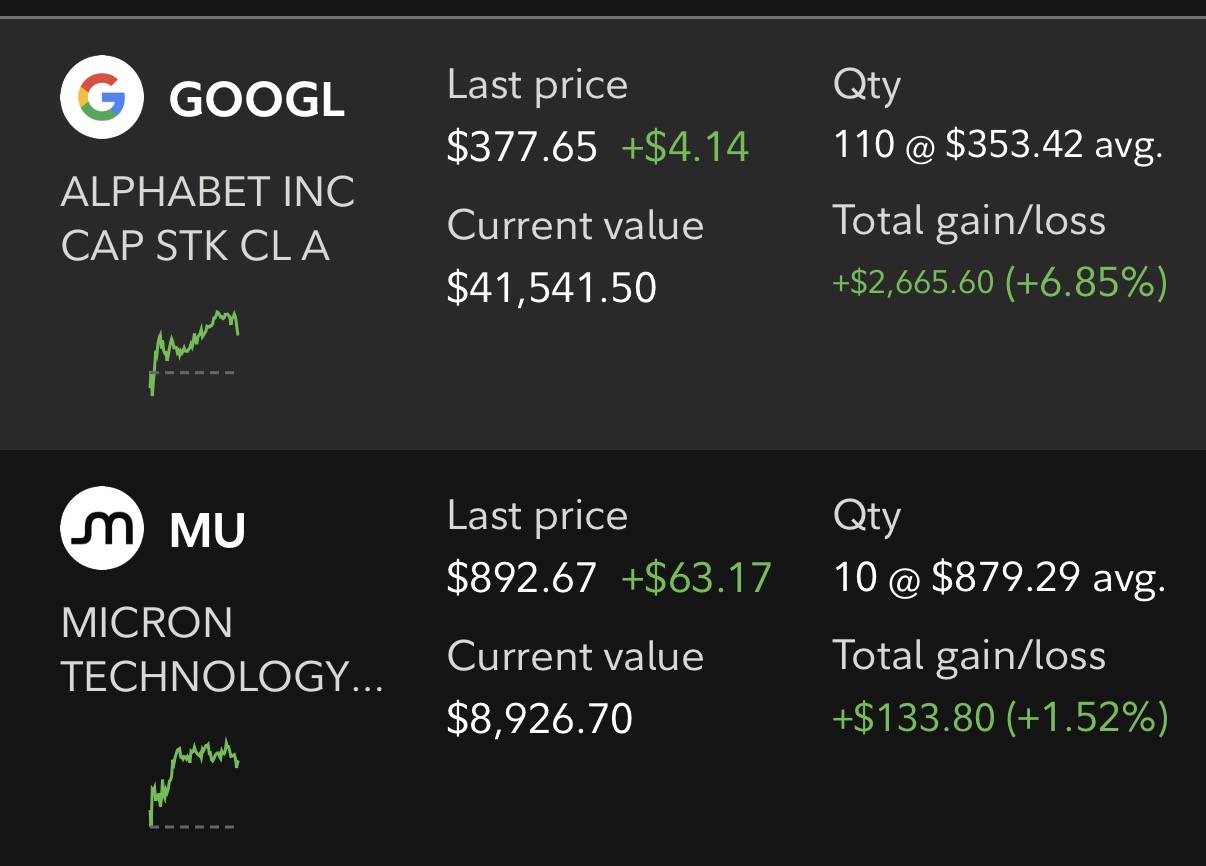This screenshot has width=1206, height=866.
Task: Tap GOOGL current value $41,541.50
Action: point(552,288)
